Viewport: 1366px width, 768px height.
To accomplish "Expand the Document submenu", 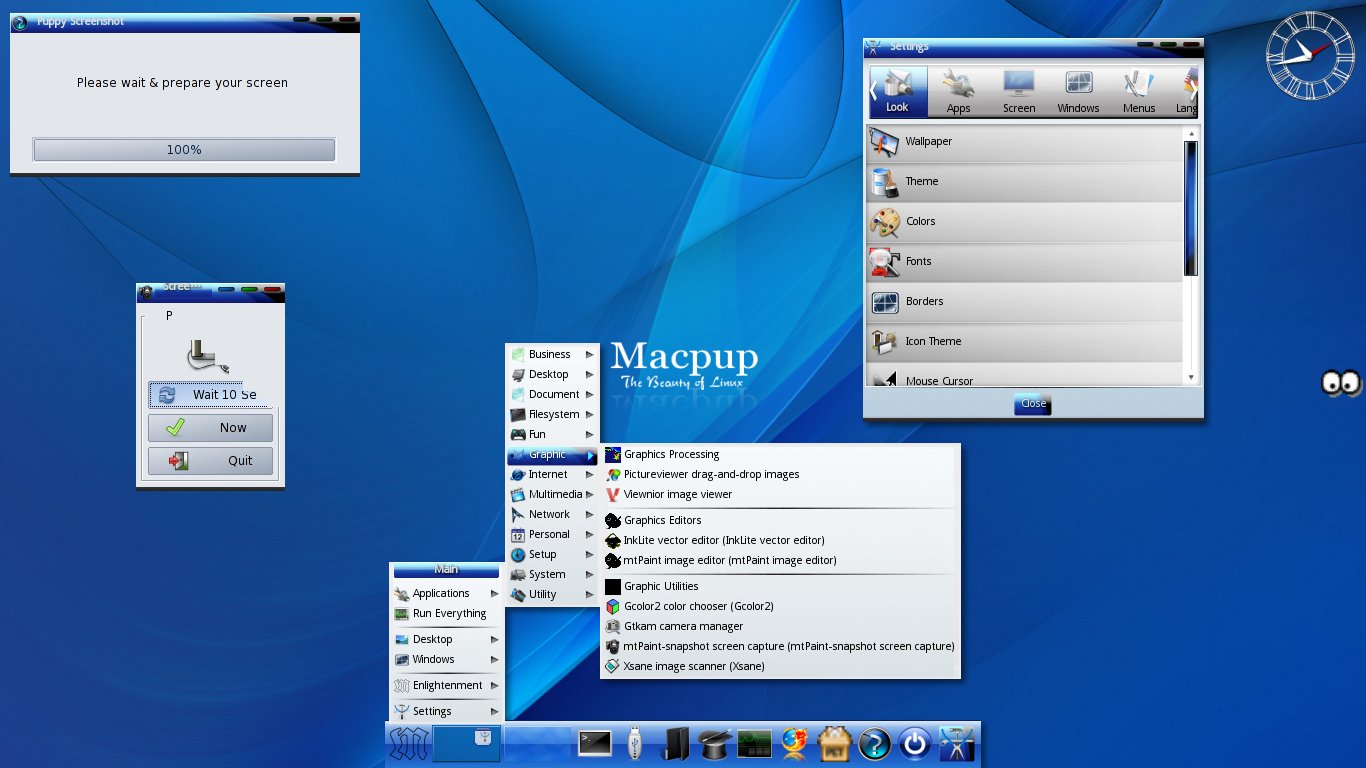I will (x=552, y=394).
